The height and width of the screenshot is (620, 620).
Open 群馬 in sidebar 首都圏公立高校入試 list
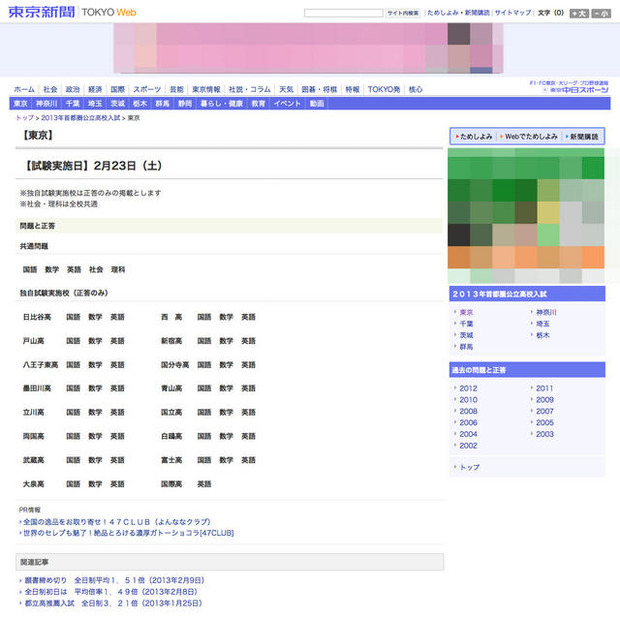[x=466, y=347]
